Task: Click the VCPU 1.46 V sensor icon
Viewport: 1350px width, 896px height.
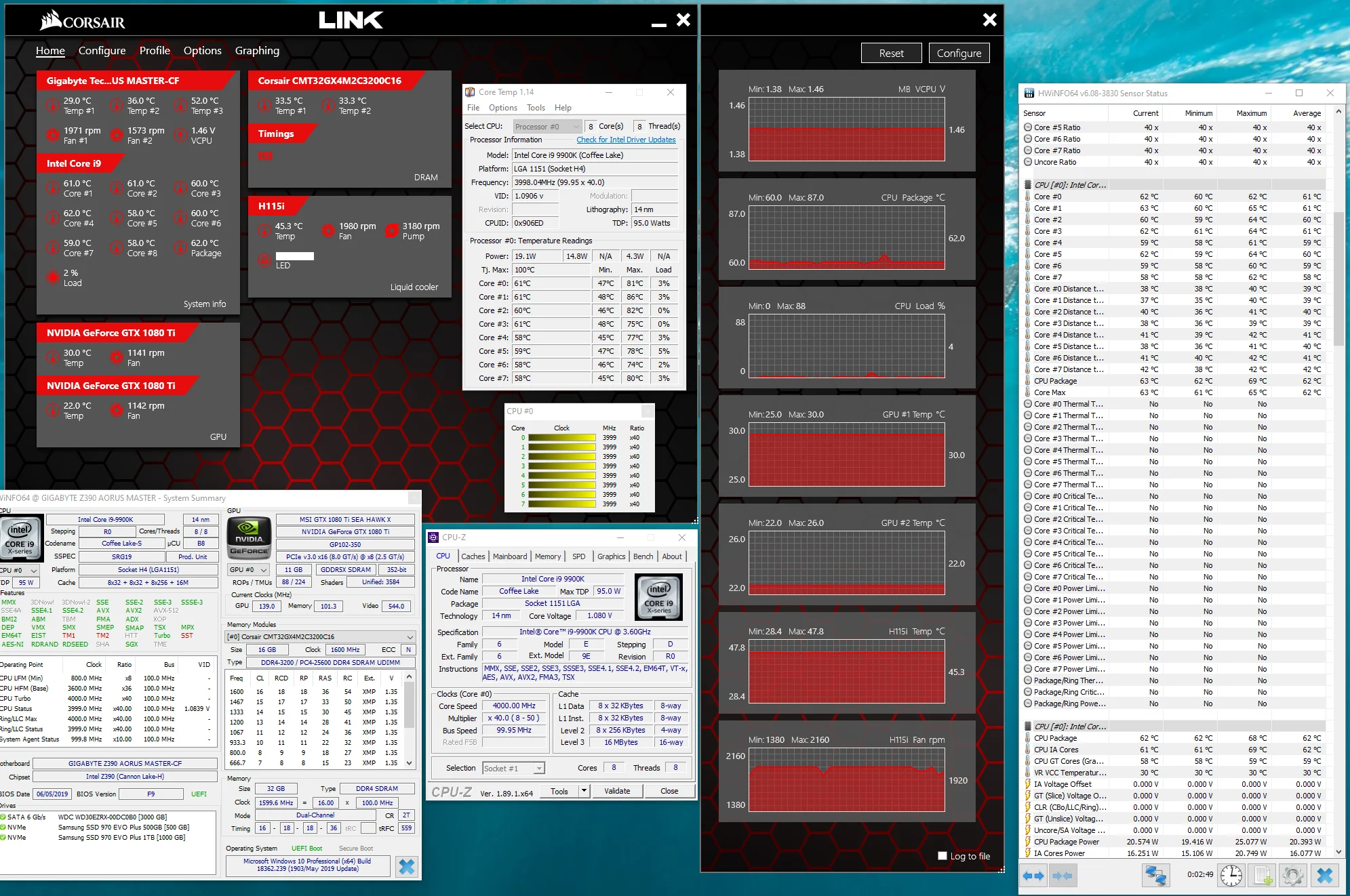Action: (x=180, y=135)
